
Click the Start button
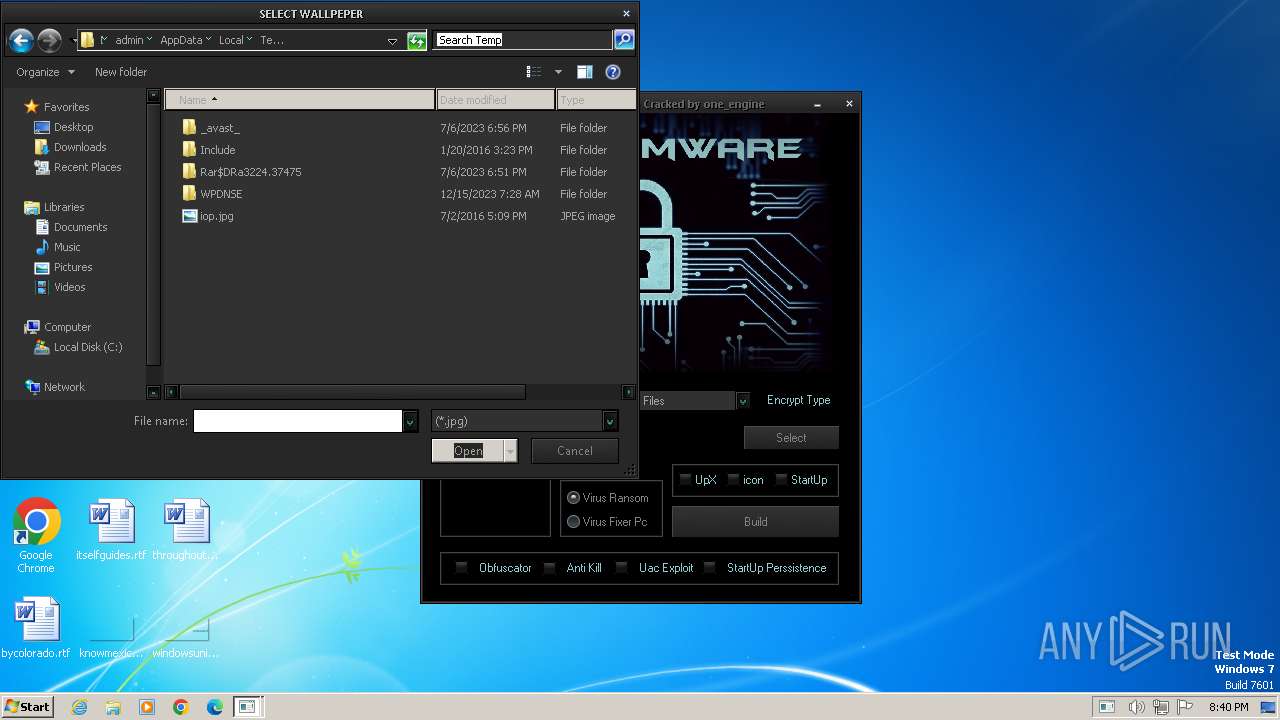[x=27, y=707]
